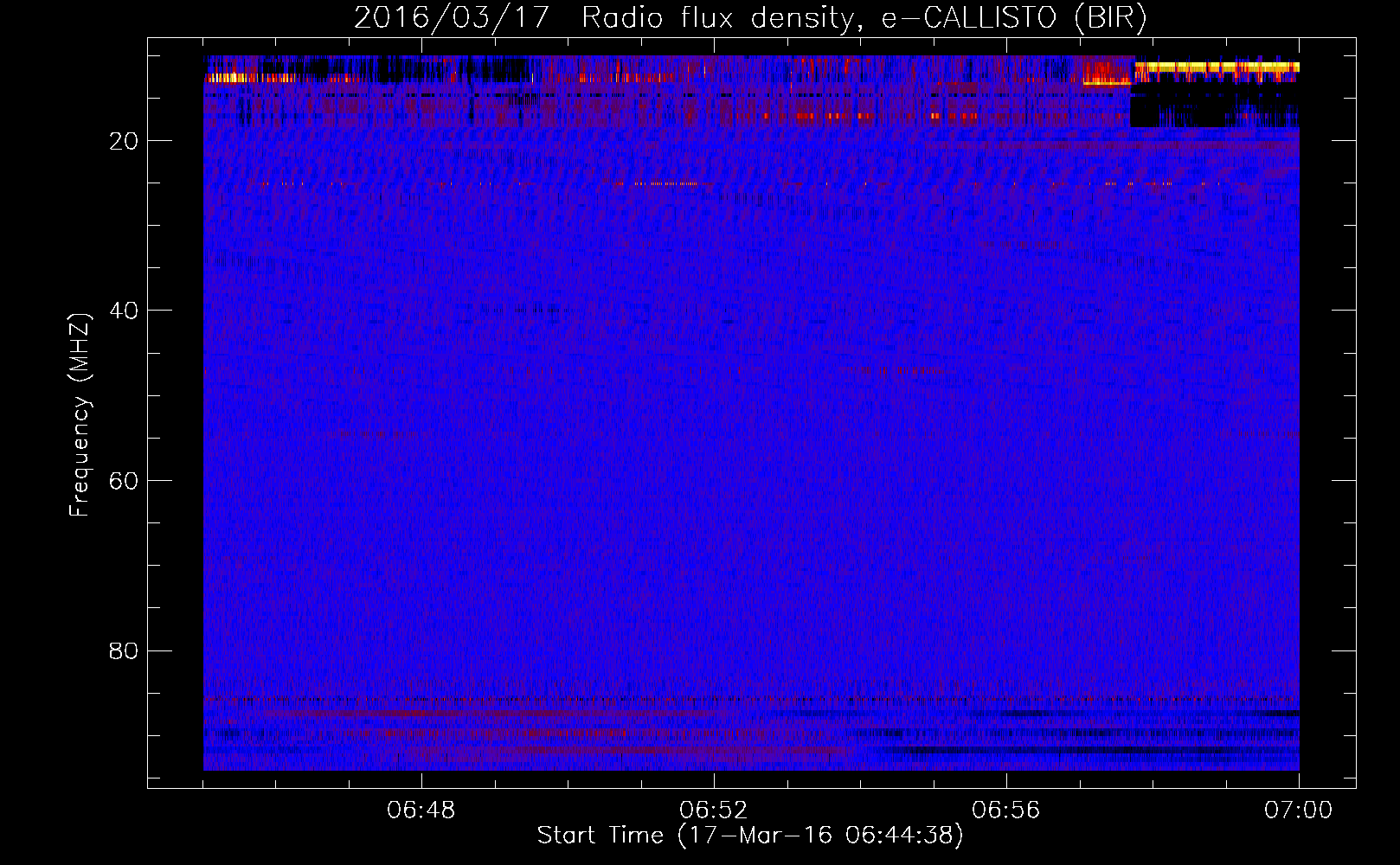Click the 07:00 time tick label
Image resolution: width=1400 pixels, height=865 pixels.
(x=1299, y=811)
